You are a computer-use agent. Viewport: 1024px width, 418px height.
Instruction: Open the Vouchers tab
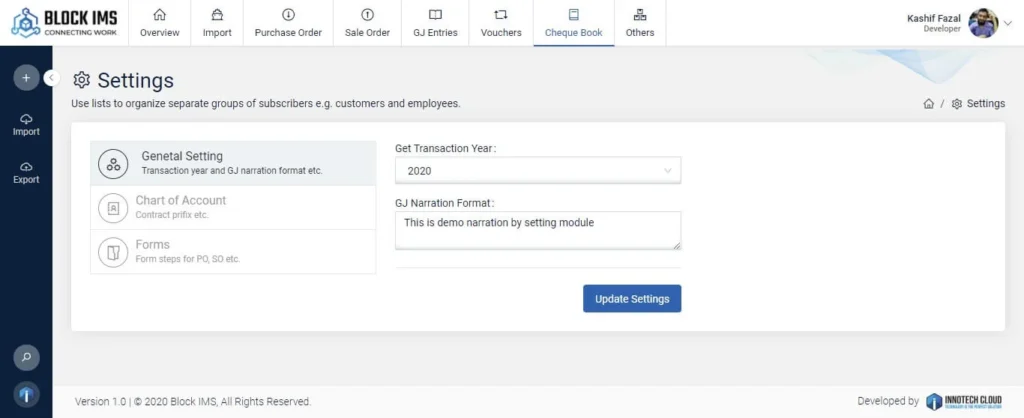[501, 23]
